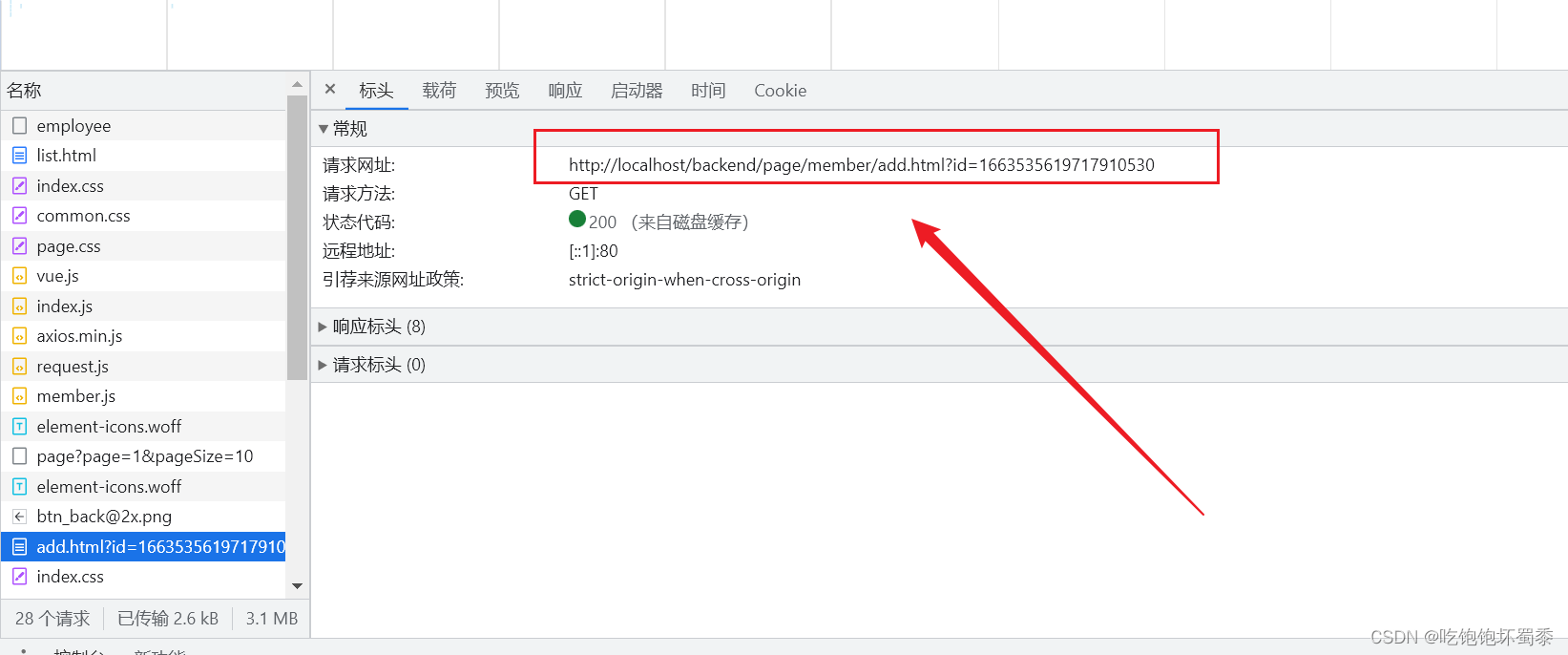Viewport: 1568px width, 655px height.
Task: Click the 请求网址 label
Action: (x=359, y=164)
